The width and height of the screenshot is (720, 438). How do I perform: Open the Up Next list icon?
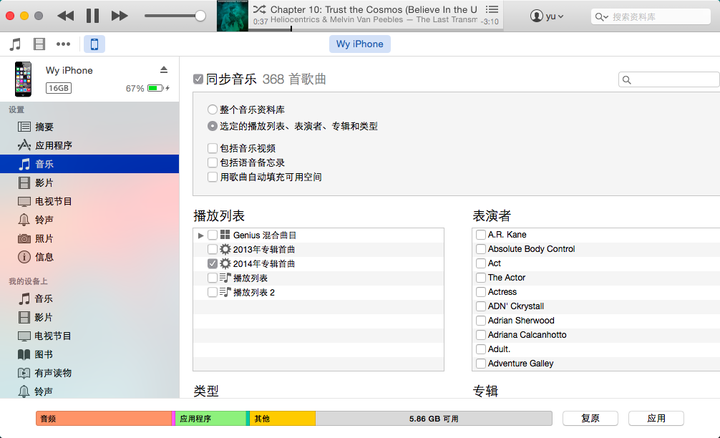coord(492,9)
